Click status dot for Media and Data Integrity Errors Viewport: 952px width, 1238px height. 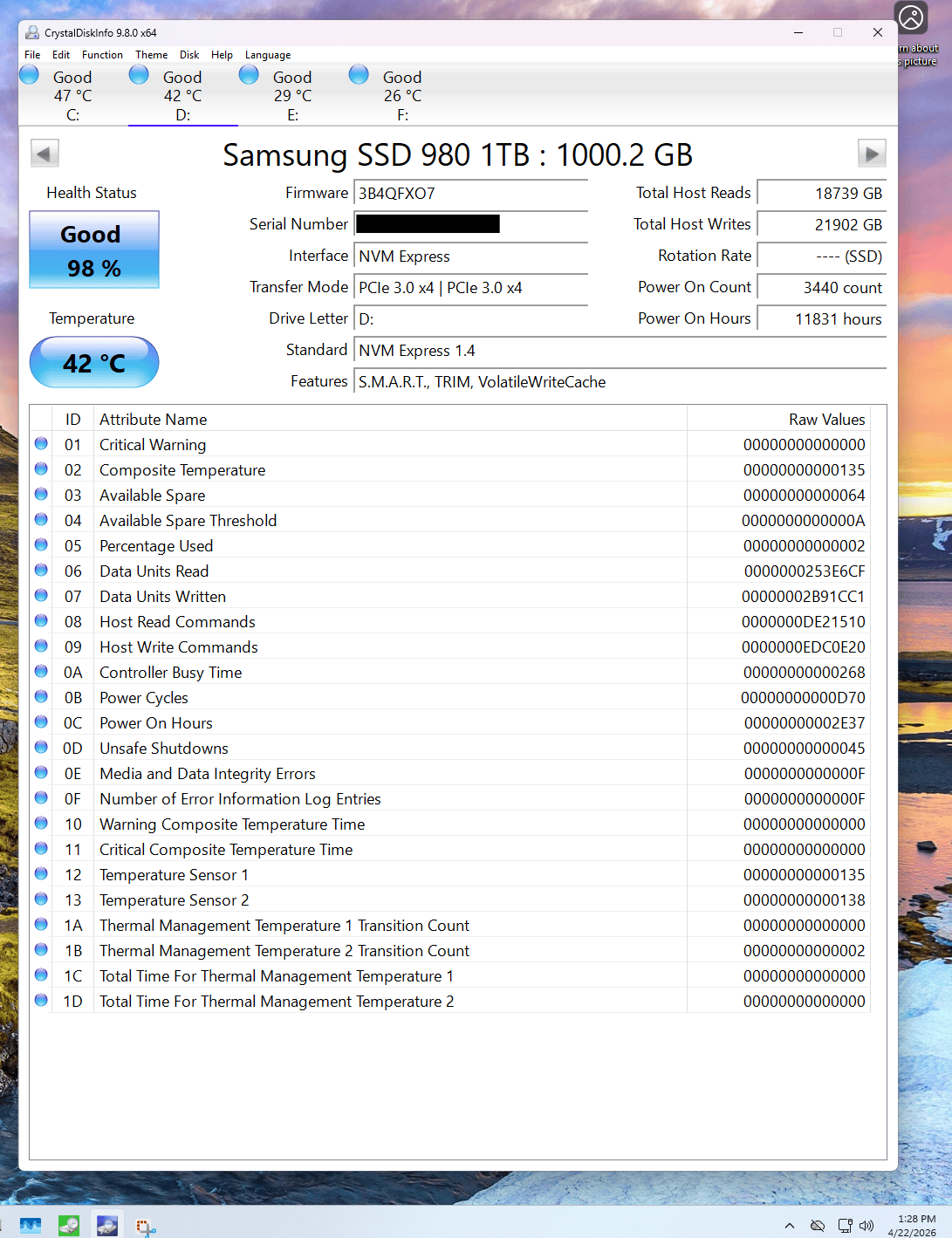(41, 773)
